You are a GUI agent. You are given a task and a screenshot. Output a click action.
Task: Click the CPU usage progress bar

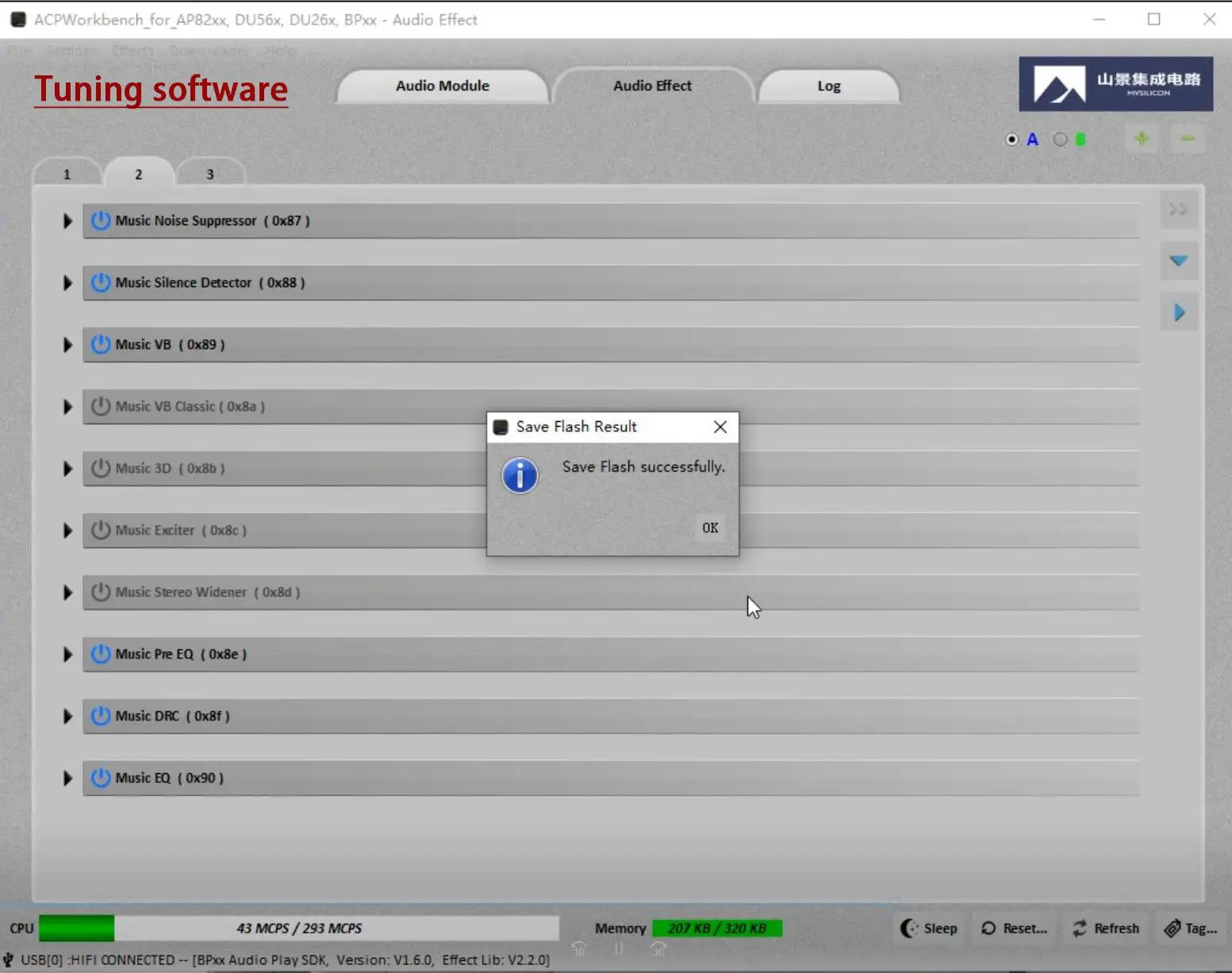point(298,928)
